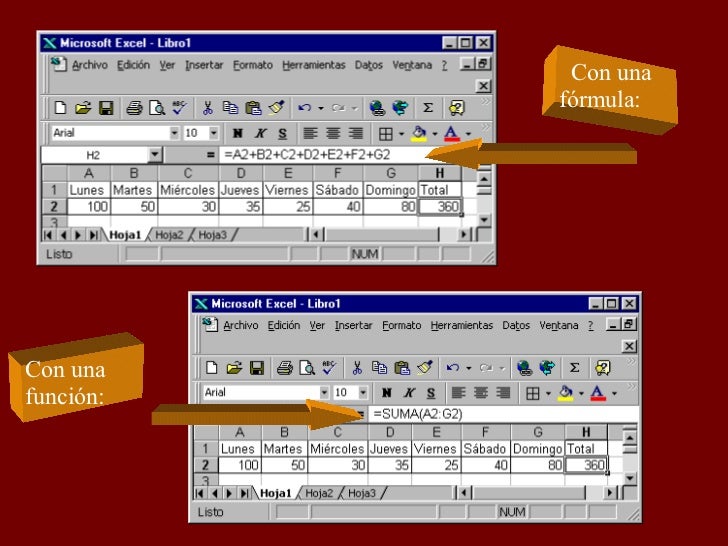The image size is (728, 546).
Task: Open borders dropdown arrow in top Excel window
Action: (401, 134)
